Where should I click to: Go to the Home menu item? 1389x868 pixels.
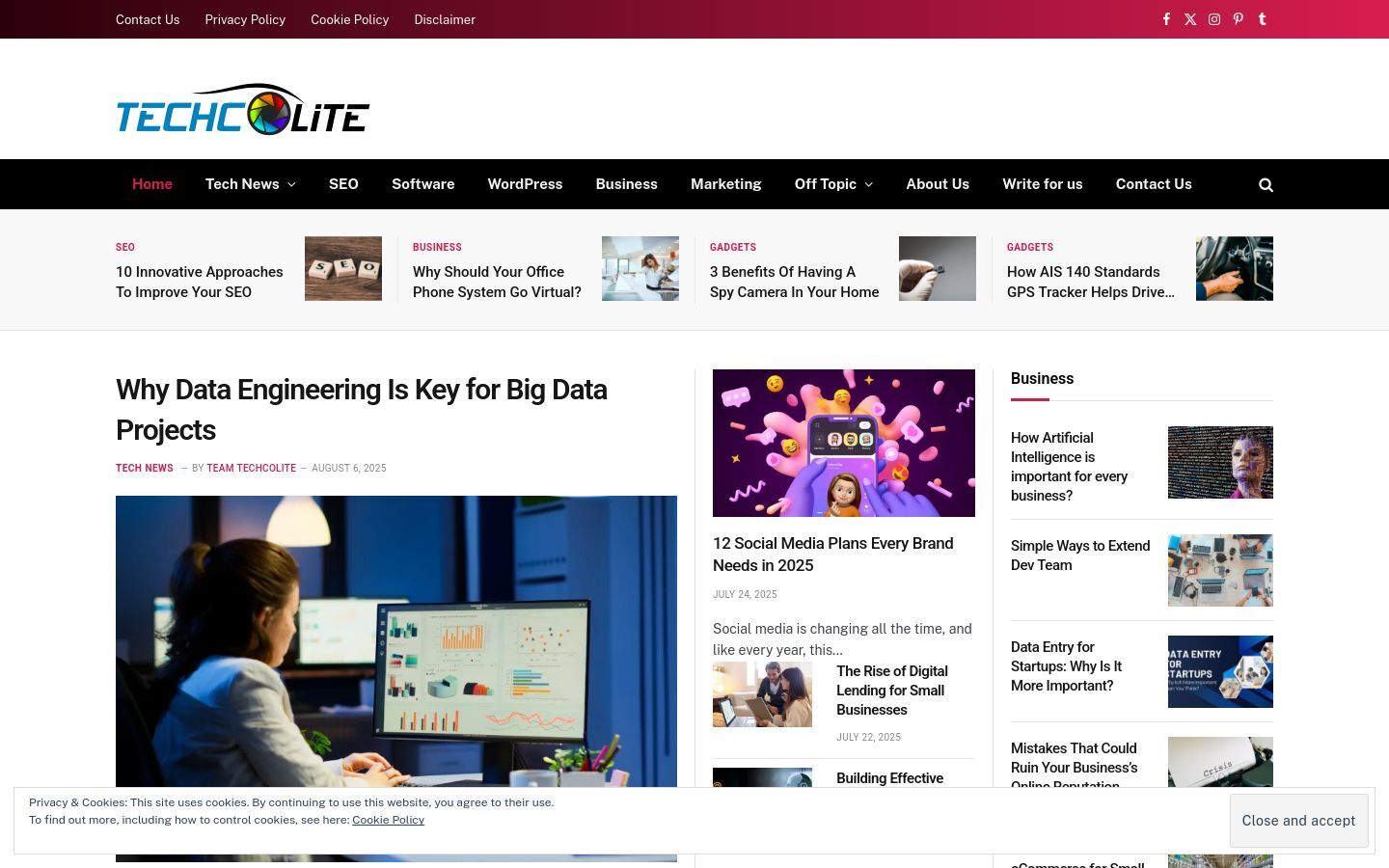[152, 184]
